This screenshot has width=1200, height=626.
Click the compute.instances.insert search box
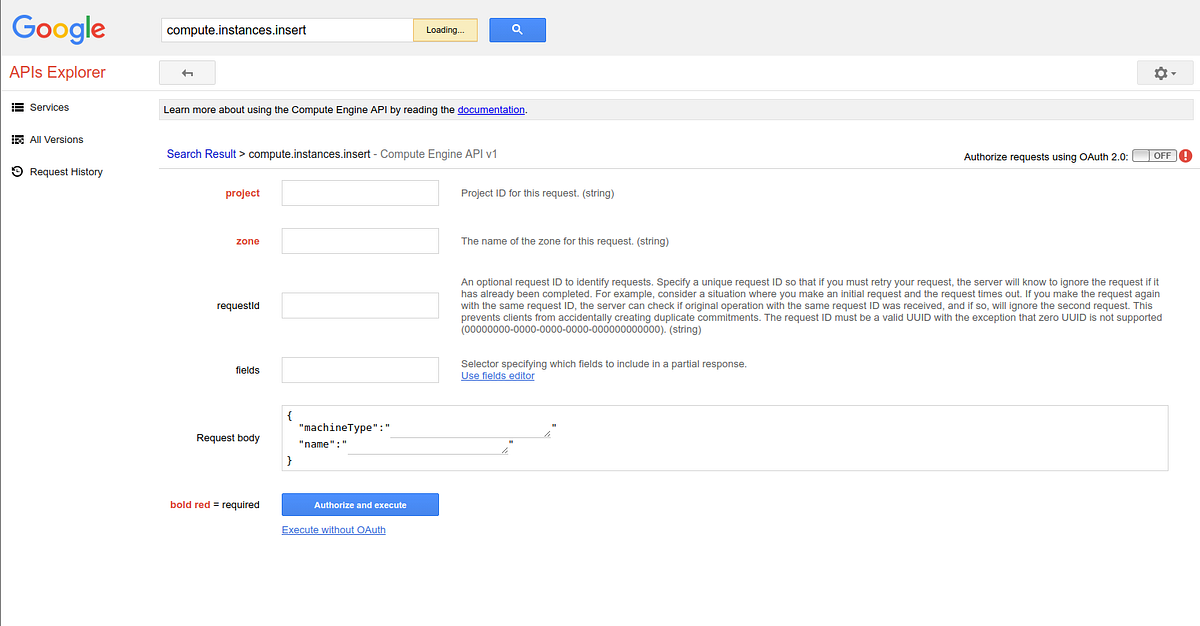click(287, 29)
